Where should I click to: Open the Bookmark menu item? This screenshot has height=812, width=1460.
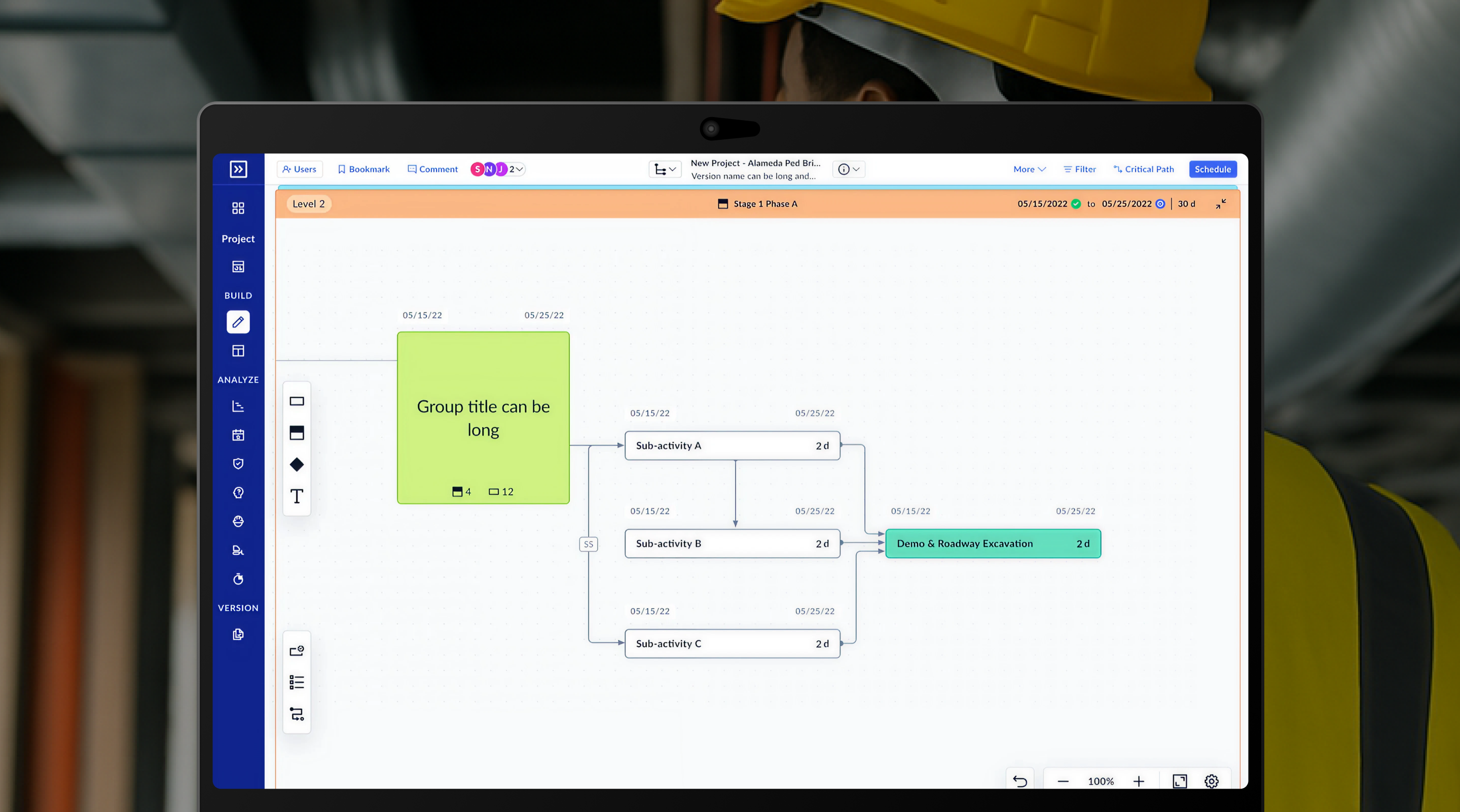(x=363, y=169)
